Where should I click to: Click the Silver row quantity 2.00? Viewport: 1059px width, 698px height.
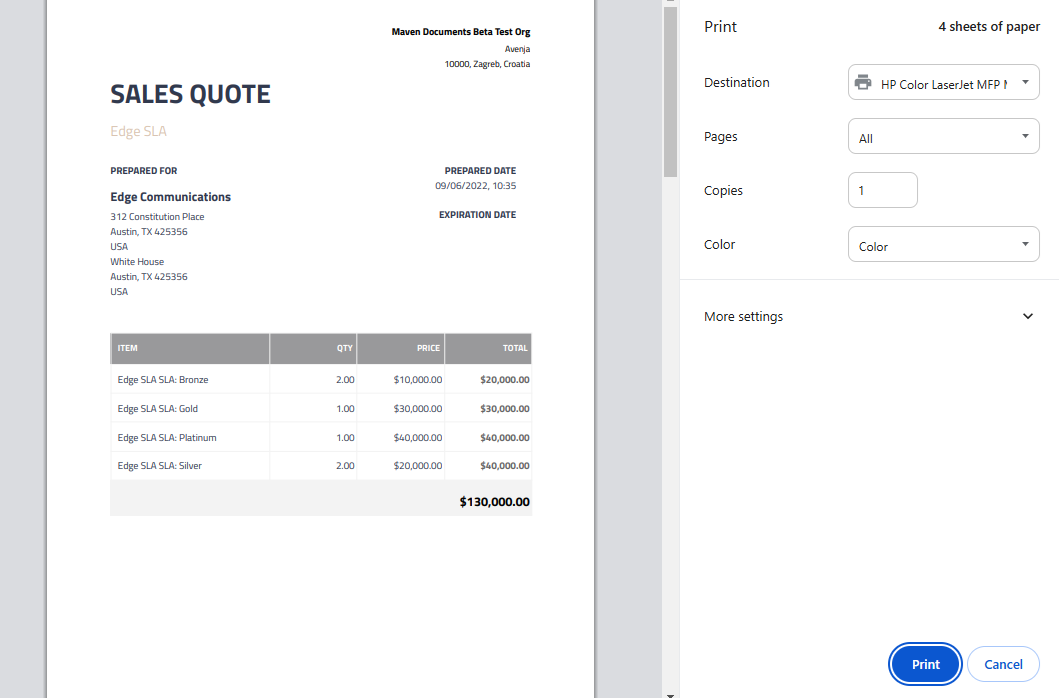click(x=345, y=466)
